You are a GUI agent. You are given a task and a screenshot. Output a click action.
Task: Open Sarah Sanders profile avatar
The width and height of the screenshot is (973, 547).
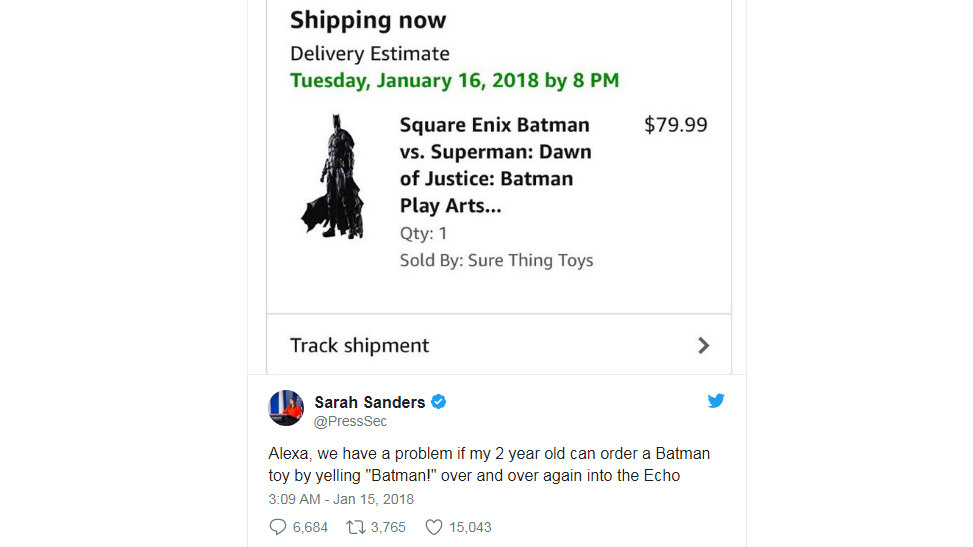pos(286,408)
